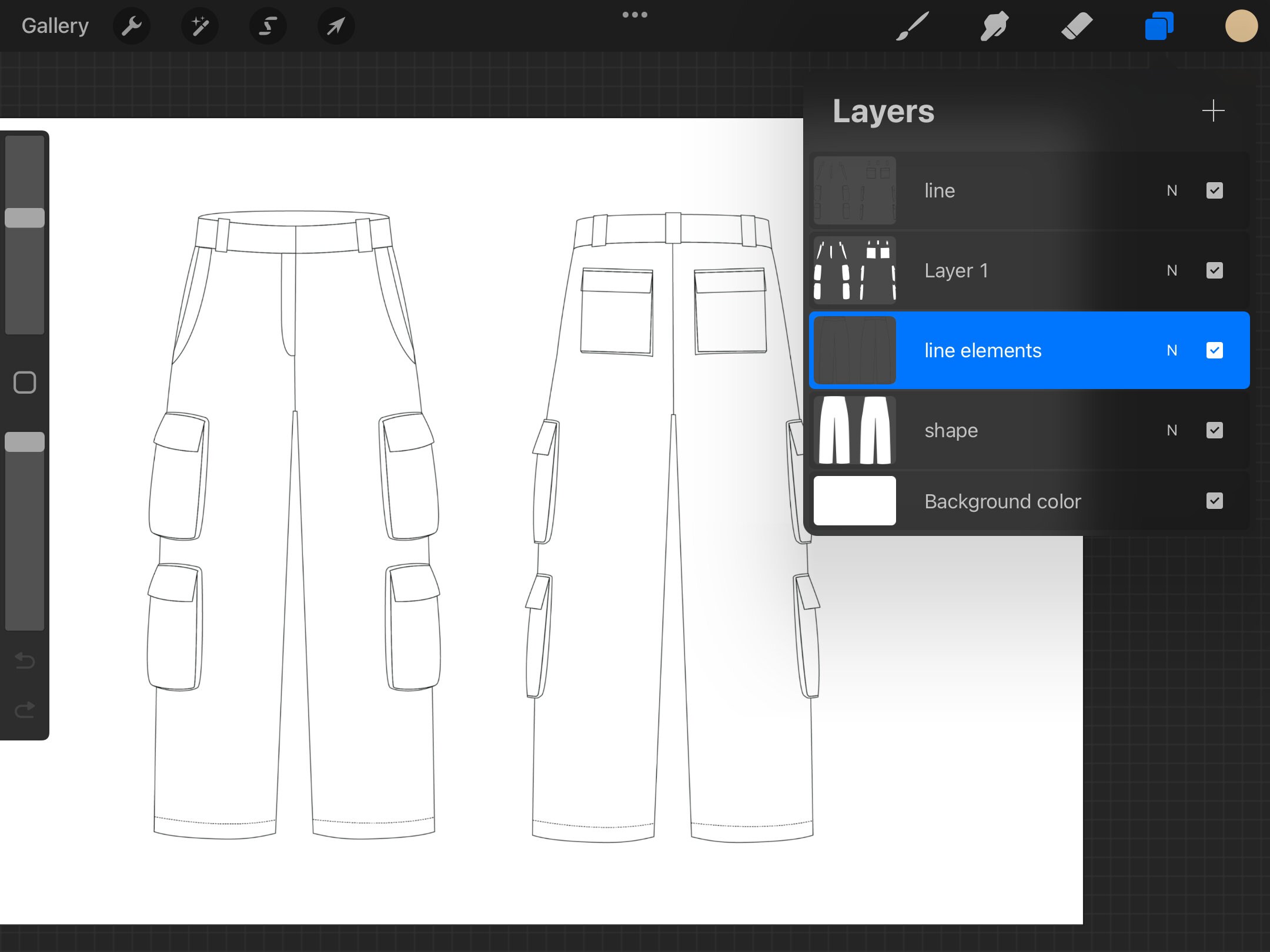The image size is (1270, 952).
Task: Open the Adjustments magic wand tool
Action: (199, 25)
